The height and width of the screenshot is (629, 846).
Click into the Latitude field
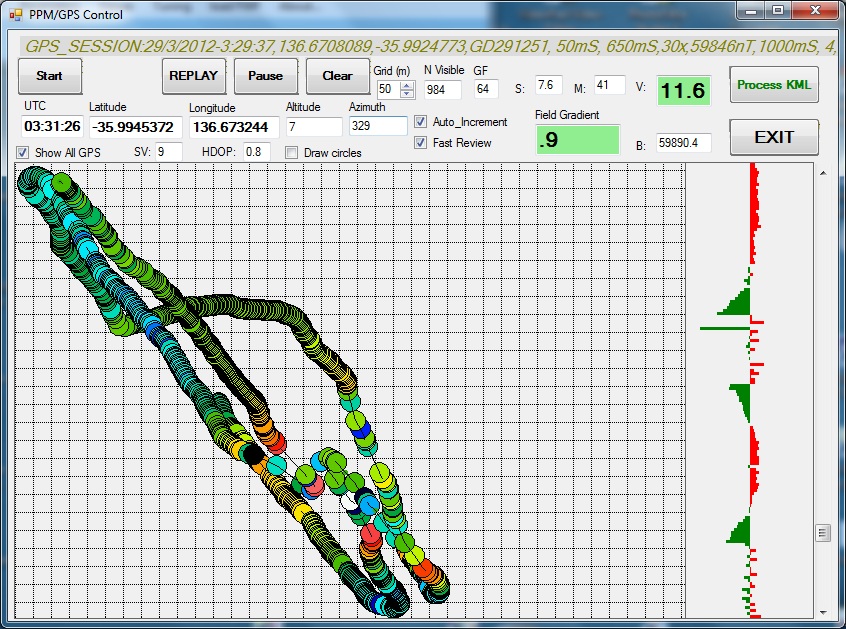(131, 127)
